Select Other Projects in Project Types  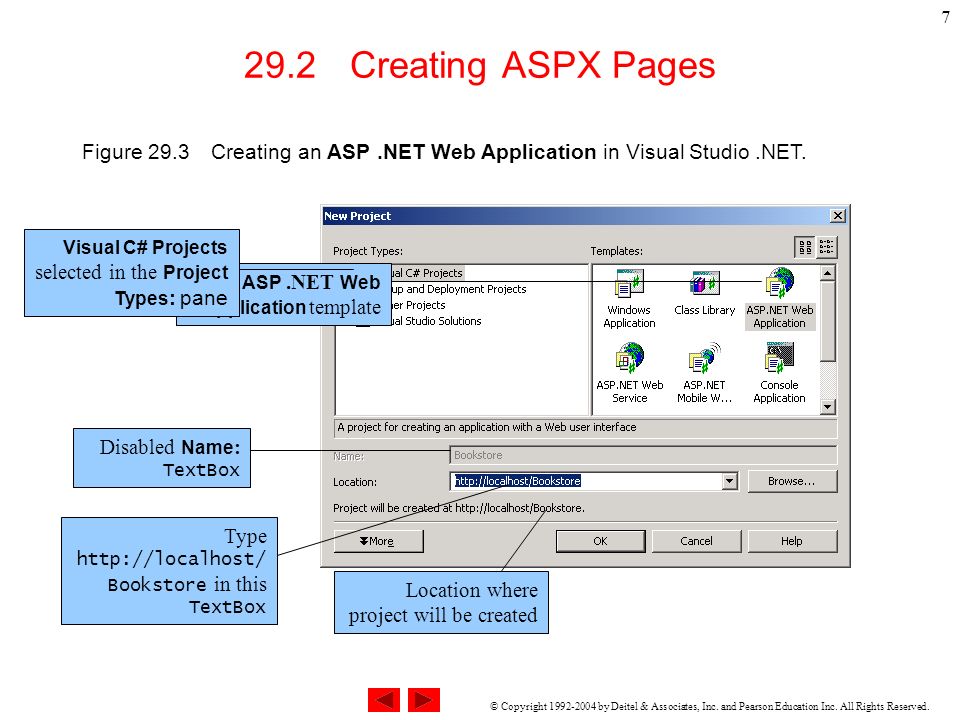tap(419, 305)
